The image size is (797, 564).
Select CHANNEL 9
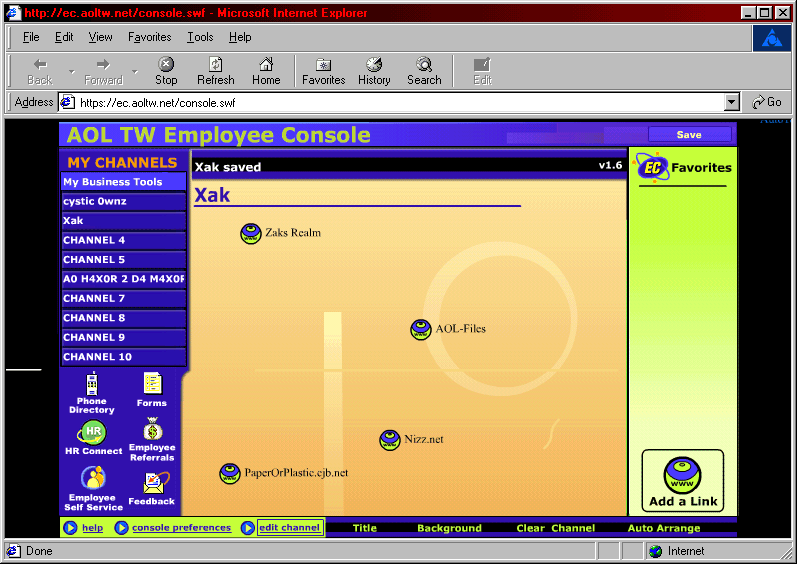124,337
